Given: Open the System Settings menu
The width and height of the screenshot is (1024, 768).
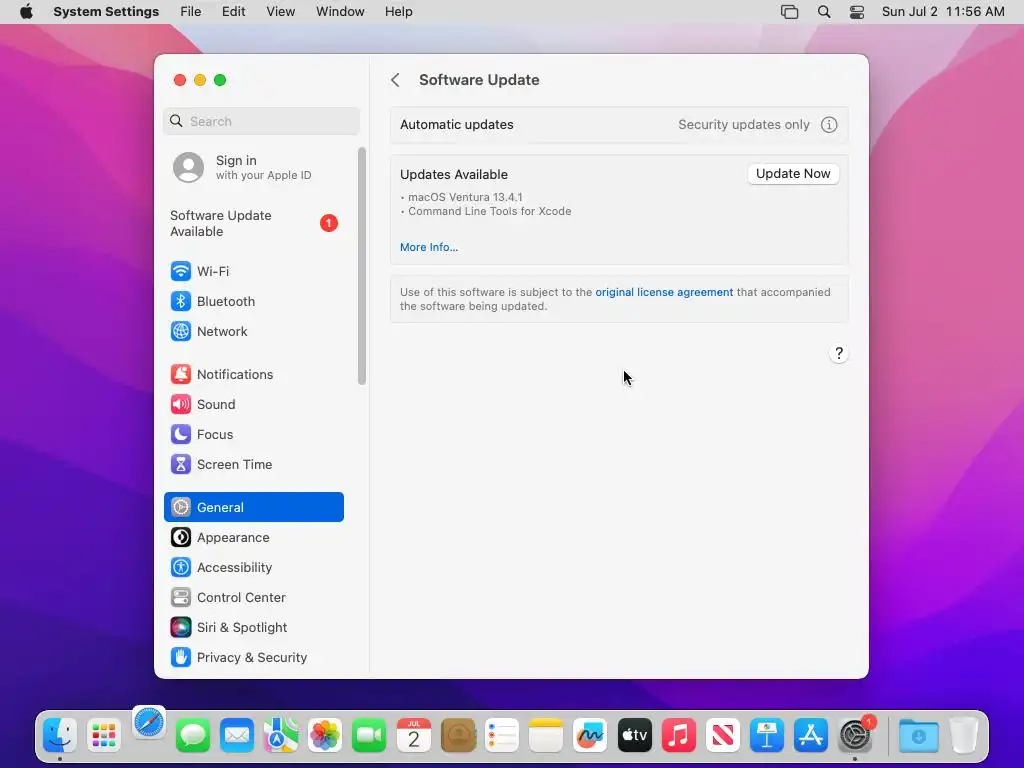Looking at the screenshot, I should [x=106, y=12].
